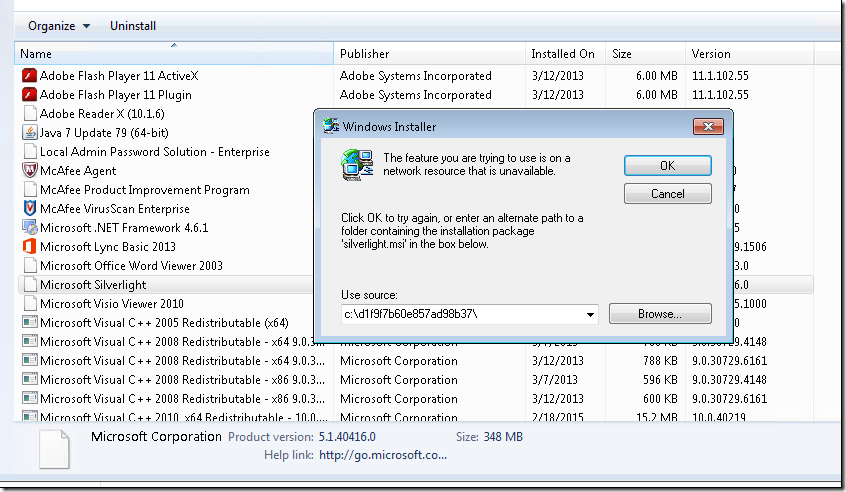Select the Adobe Flash Player 11 Plugin entry

coord(115,94)
